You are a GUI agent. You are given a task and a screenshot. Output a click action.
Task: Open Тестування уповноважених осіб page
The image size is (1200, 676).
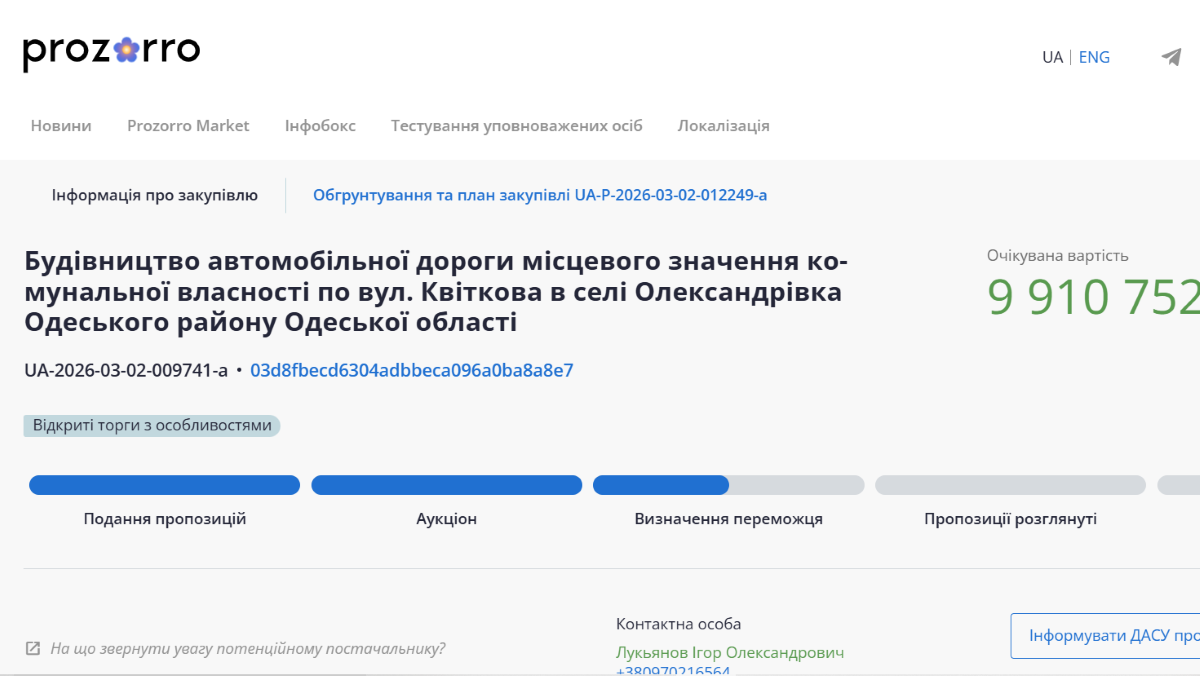[x=516, y=126]
